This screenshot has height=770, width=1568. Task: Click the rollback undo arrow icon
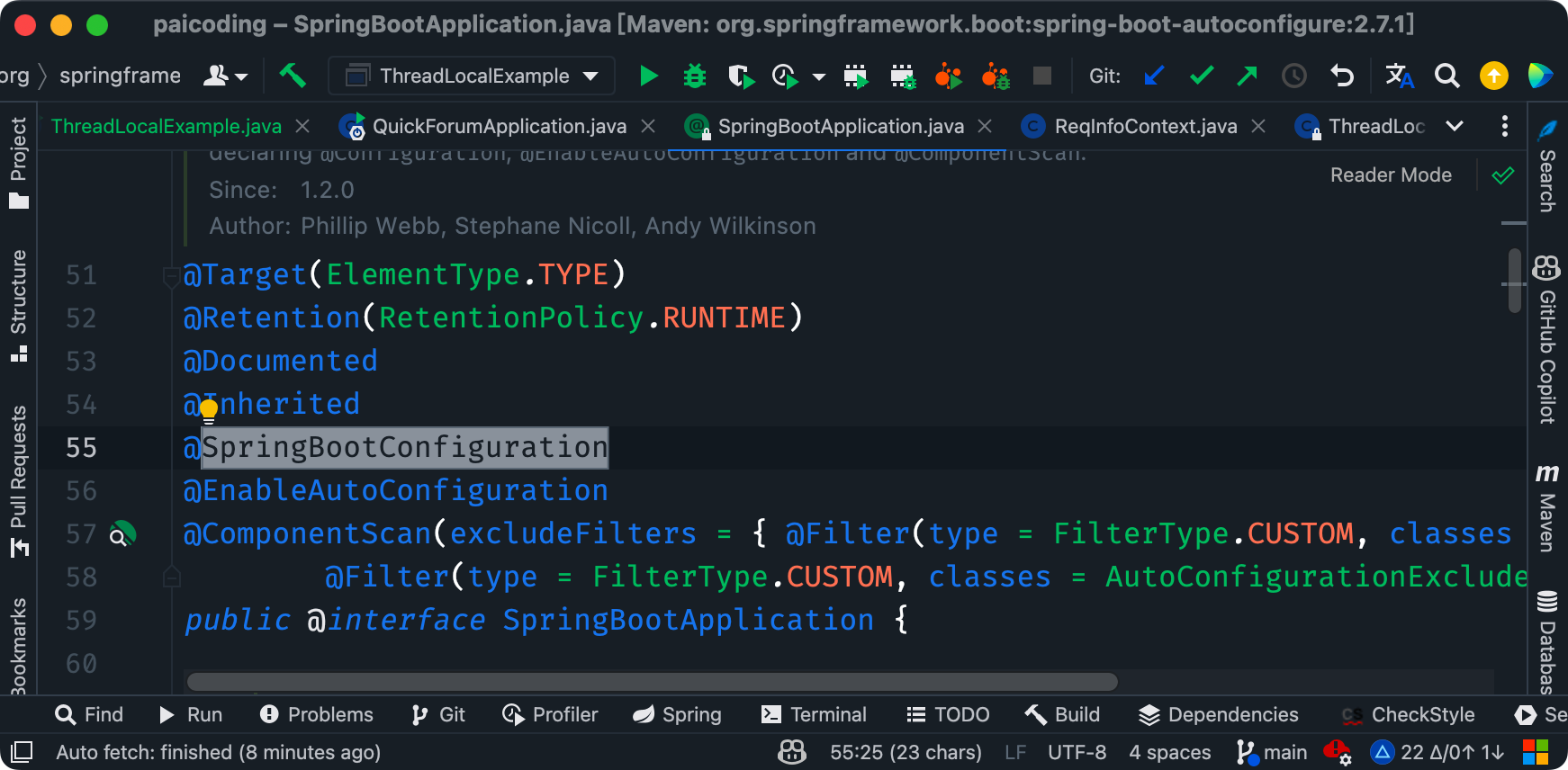[x=1342, y=76]
